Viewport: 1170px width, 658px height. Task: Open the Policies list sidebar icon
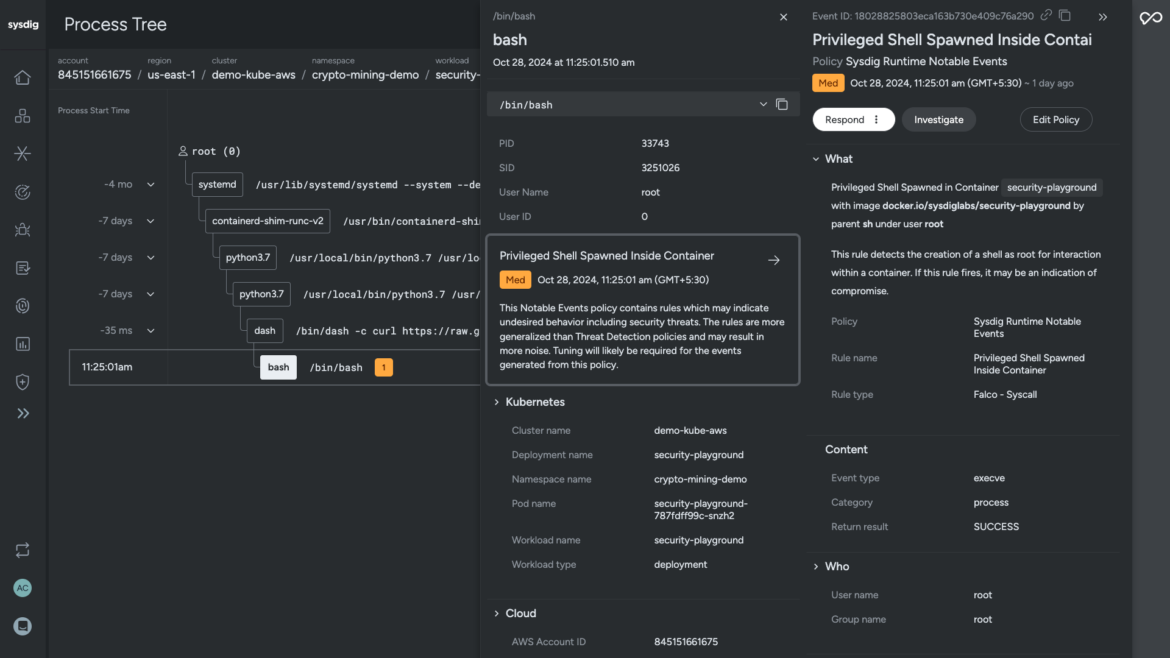[x=22, y=268]
